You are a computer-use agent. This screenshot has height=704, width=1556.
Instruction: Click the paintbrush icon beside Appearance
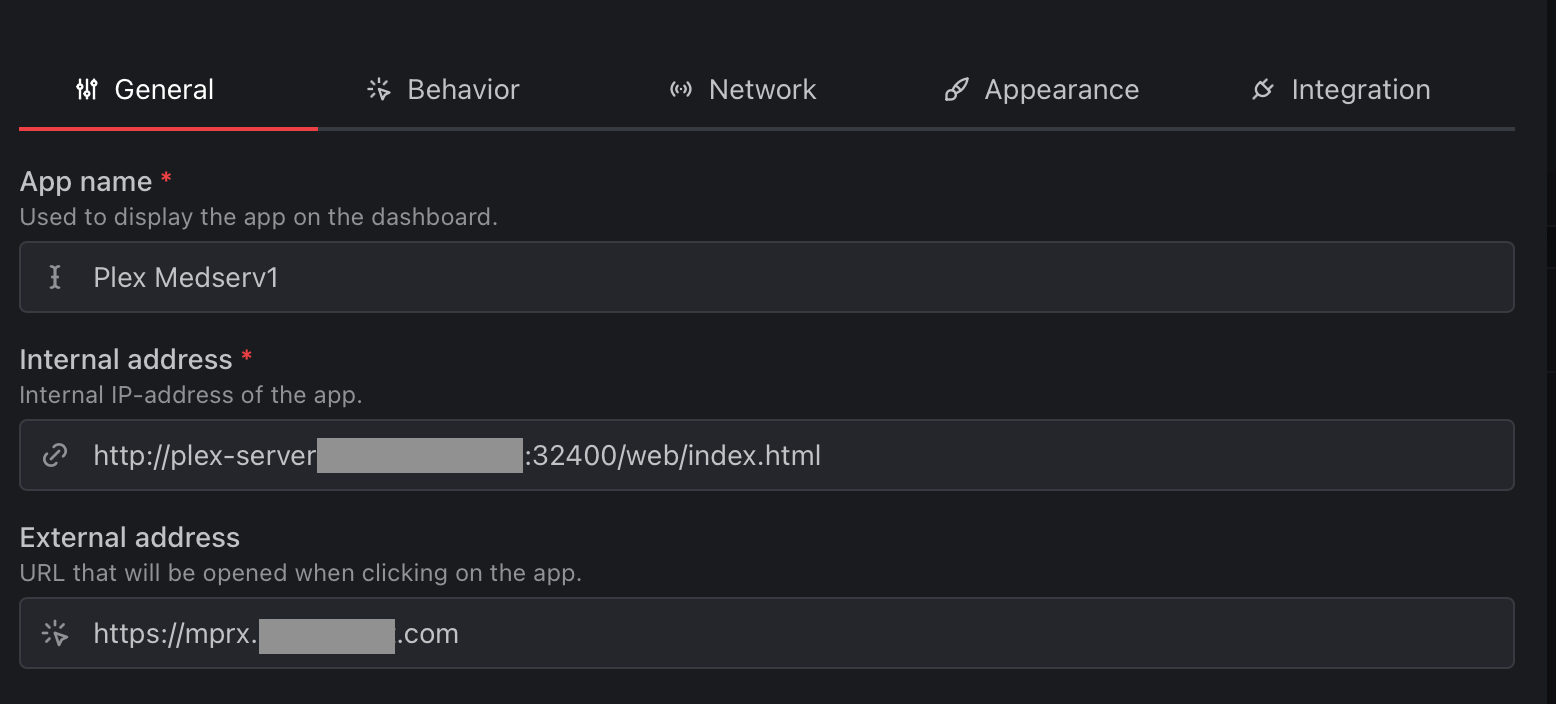coord(956,89)
